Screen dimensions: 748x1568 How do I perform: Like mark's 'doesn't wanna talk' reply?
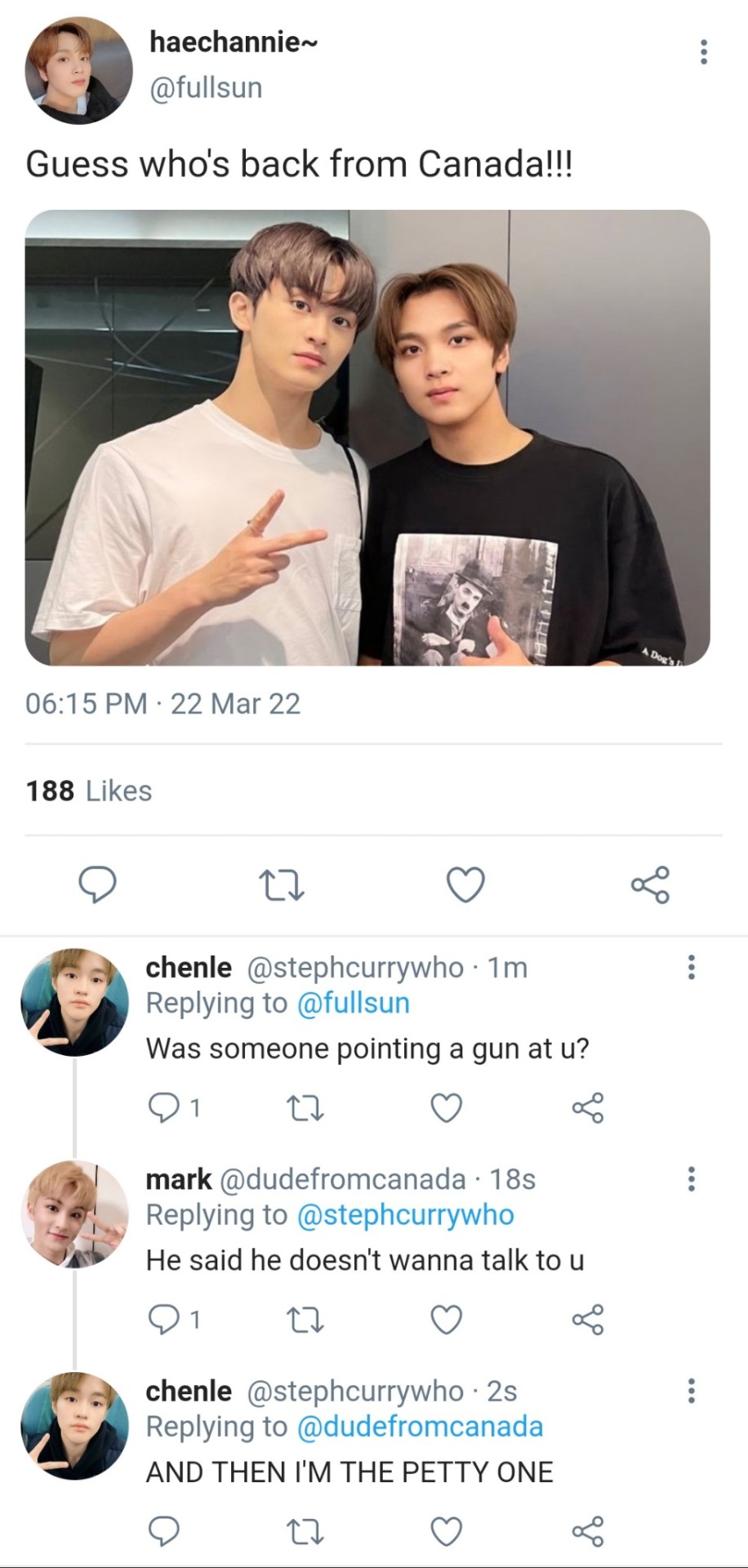point(446,1319)
